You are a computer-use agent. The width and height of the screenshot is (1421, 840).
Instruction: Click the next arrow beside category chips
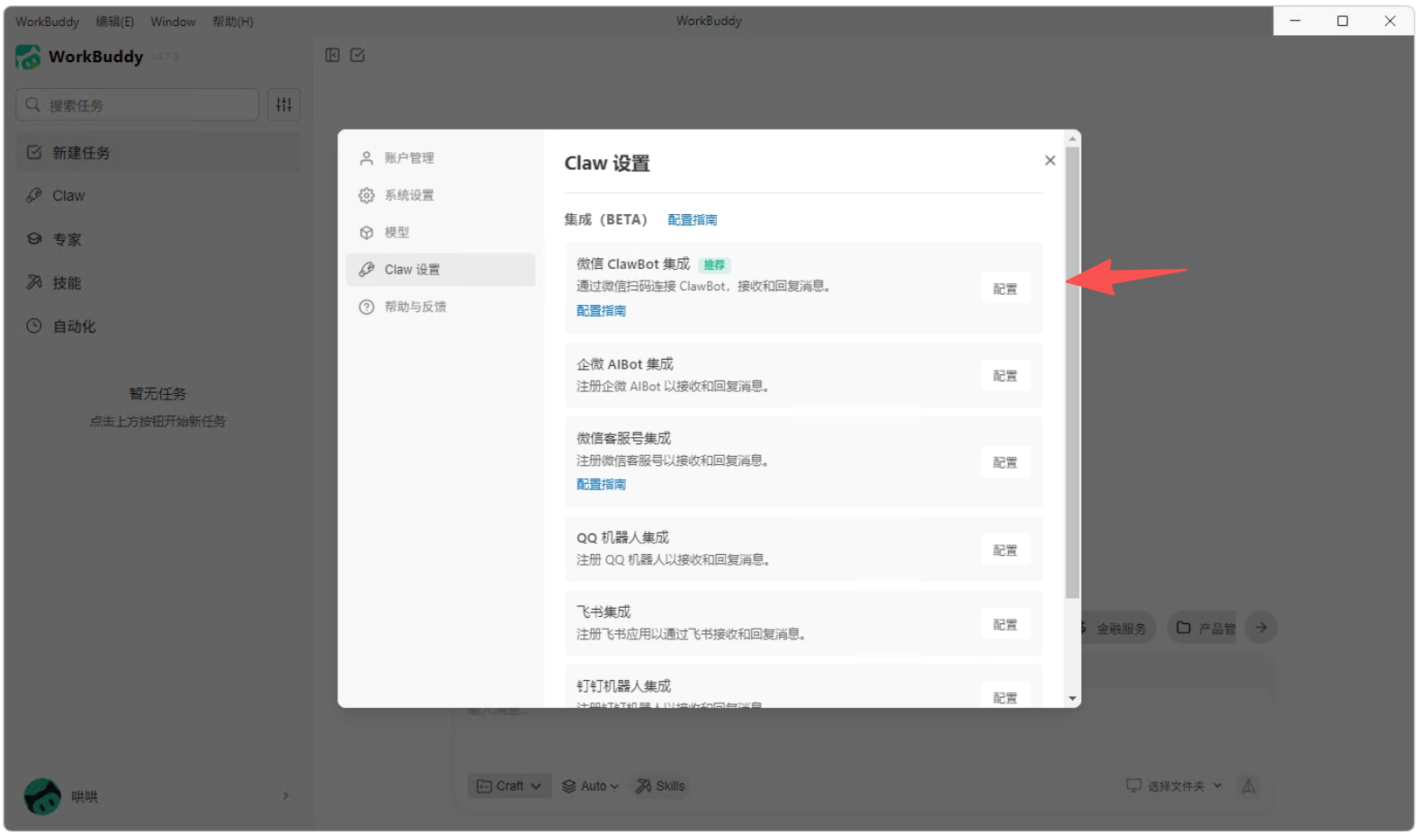[1261, 628]
